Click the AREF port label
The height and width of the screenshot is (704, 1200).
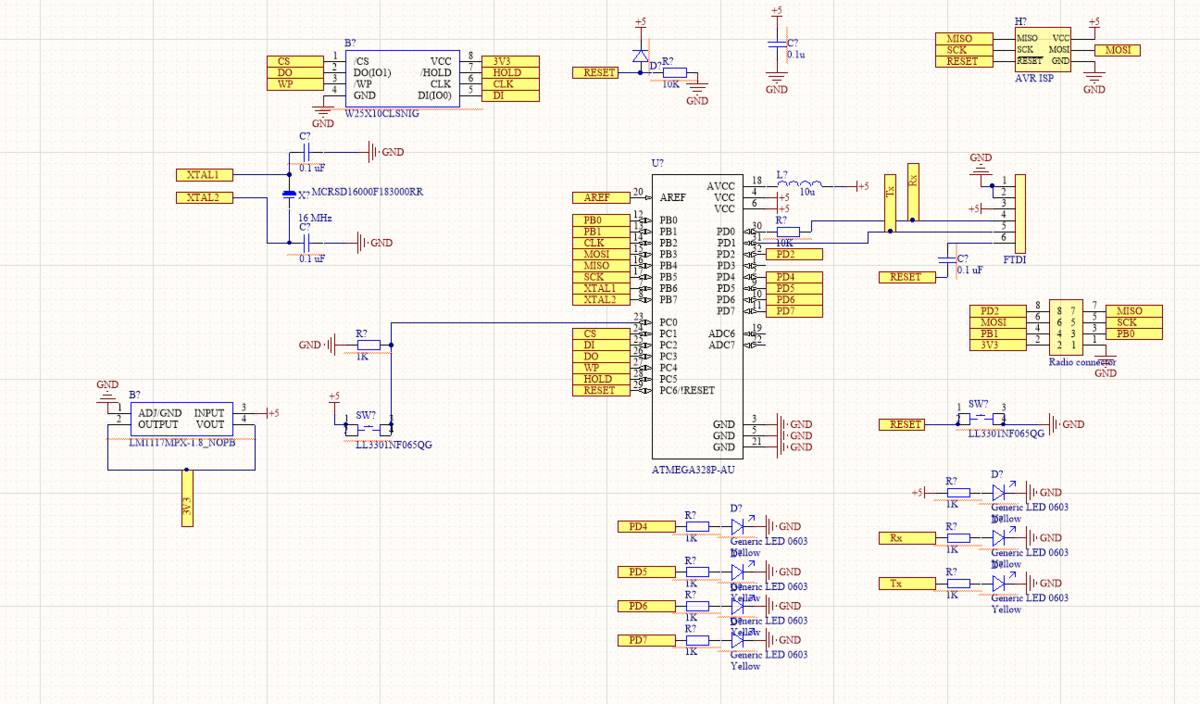click(598, 197)
